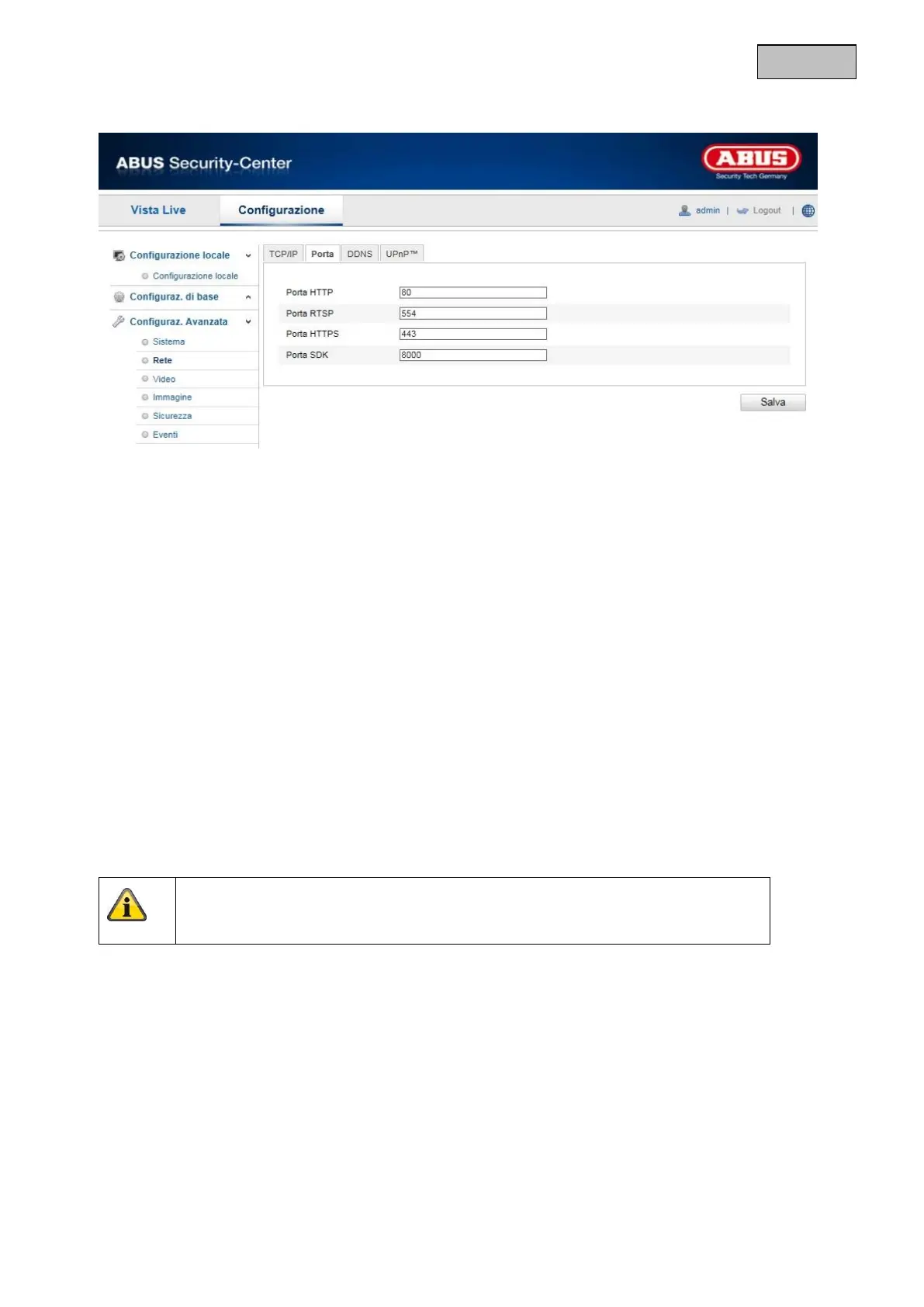Click the admin user icon
The width and height of the screenshot is (924, 1307).
point(684,210)
